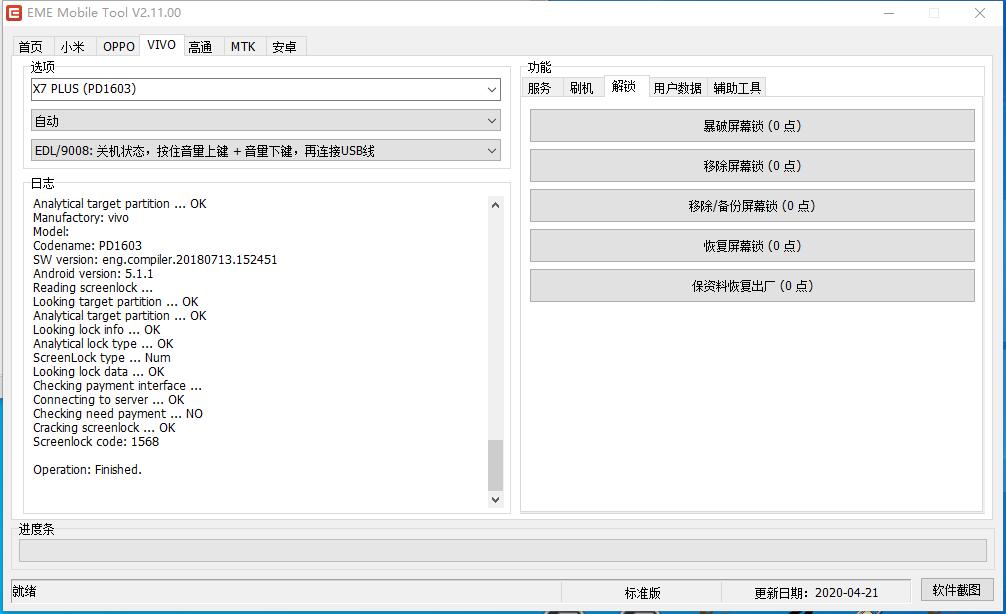
Task: Click 'Reading screenlock ...' log line
Action: [93, 288]
